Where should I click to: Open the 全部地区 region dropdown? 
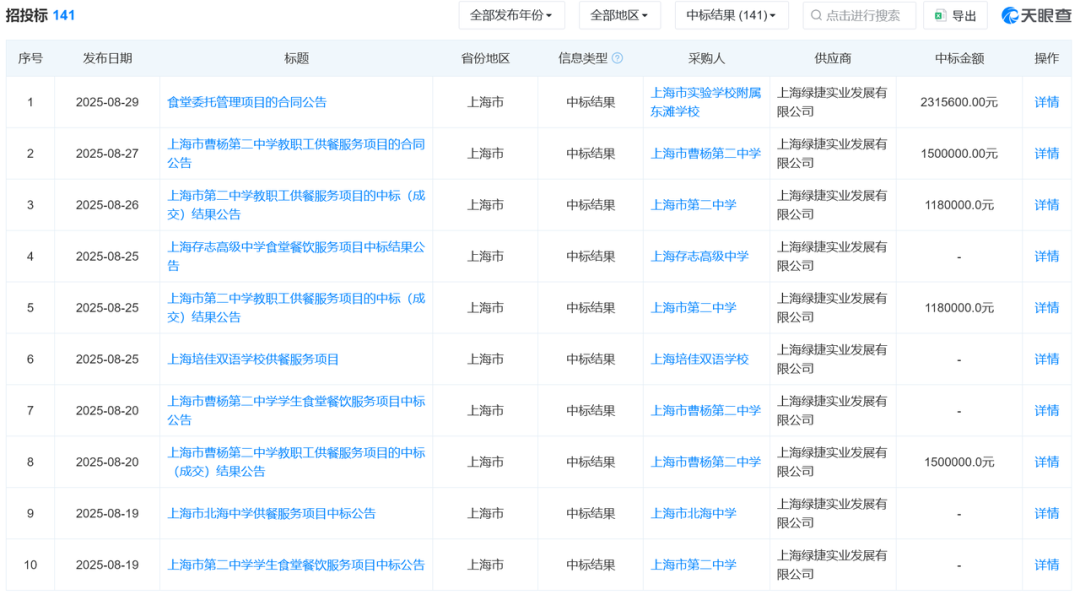coord(619,16)
